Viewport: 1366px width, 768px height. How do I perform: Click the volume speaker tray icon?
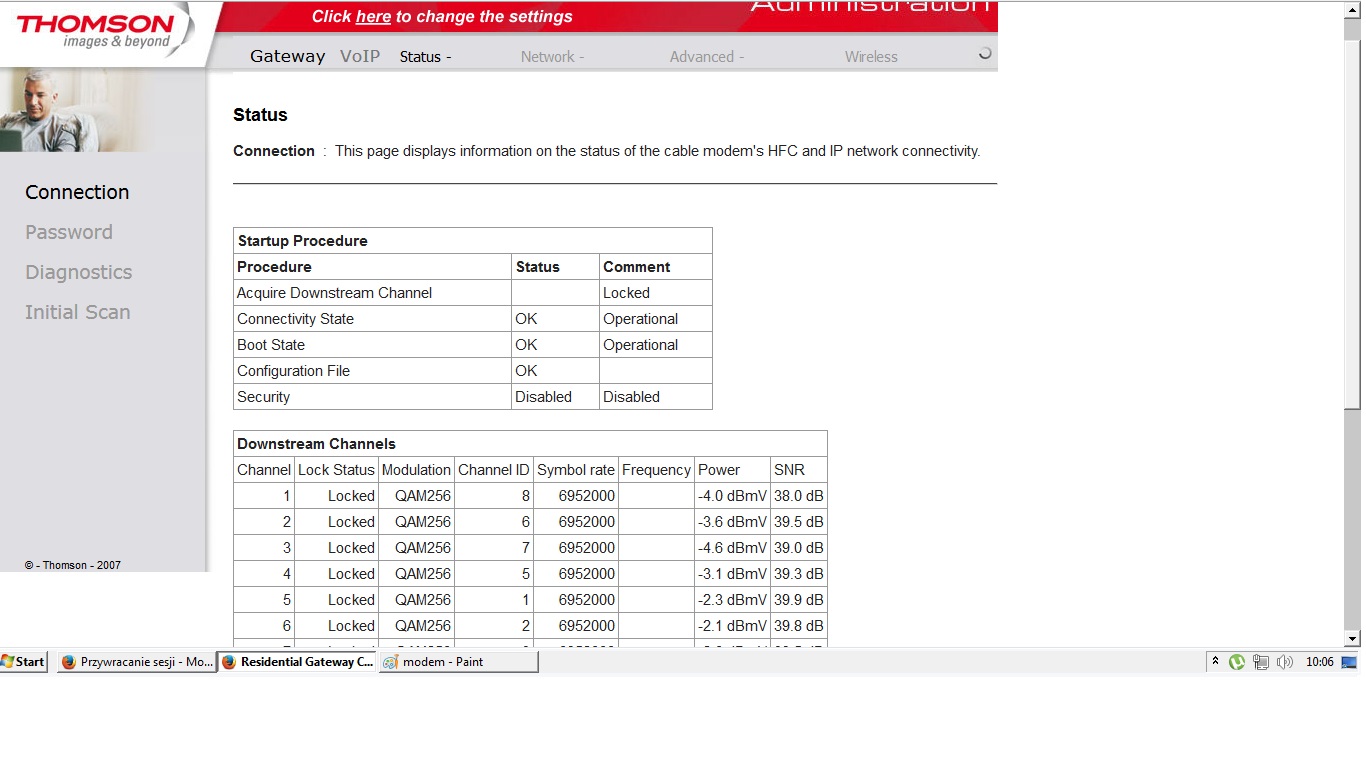[1285, 662]
